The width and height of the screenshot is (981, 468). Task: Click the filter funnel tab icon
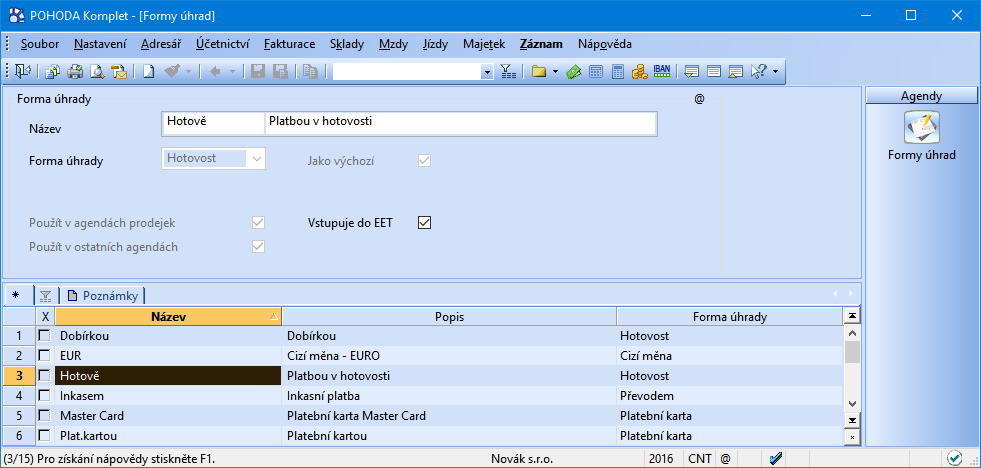click(45, 295)
